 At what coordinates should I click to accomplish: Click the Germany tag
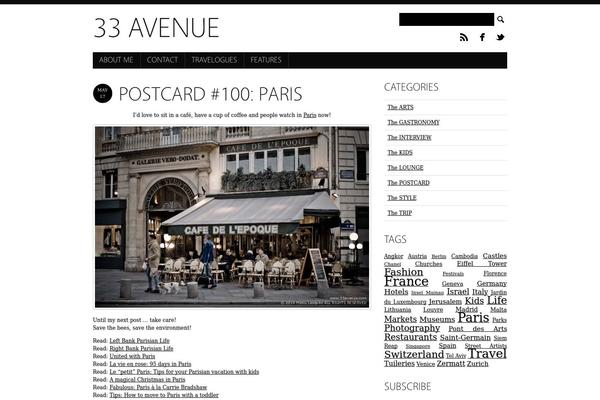(x=492, y=284)
